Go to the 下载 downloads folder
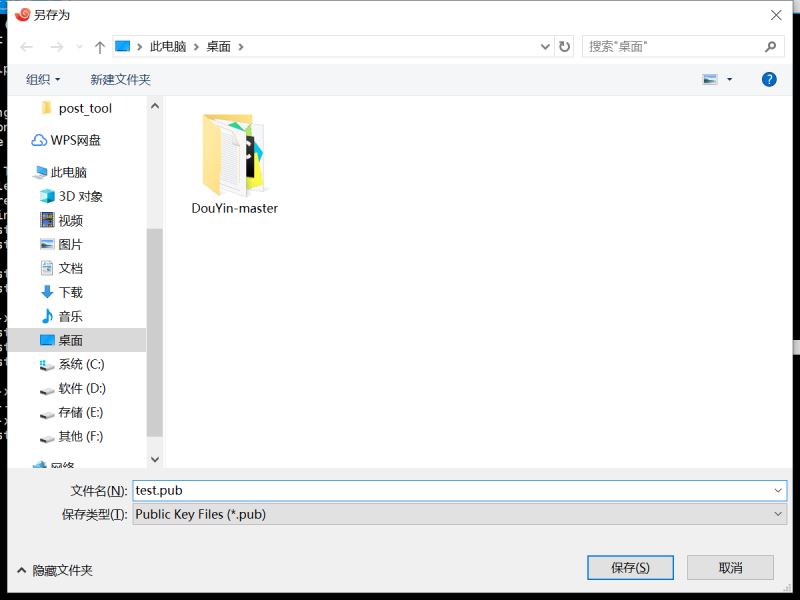 (70, 292)
